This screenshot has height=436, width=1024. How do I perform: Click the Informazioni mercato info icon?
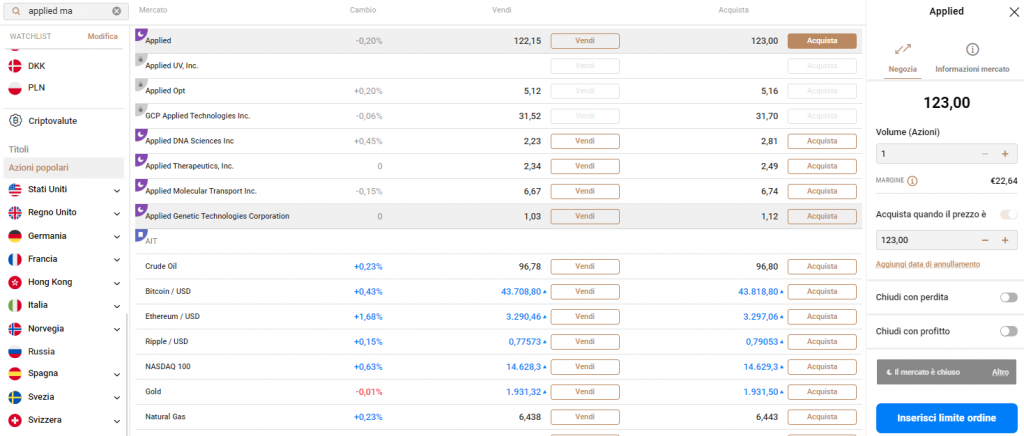[x=972, y=50]
